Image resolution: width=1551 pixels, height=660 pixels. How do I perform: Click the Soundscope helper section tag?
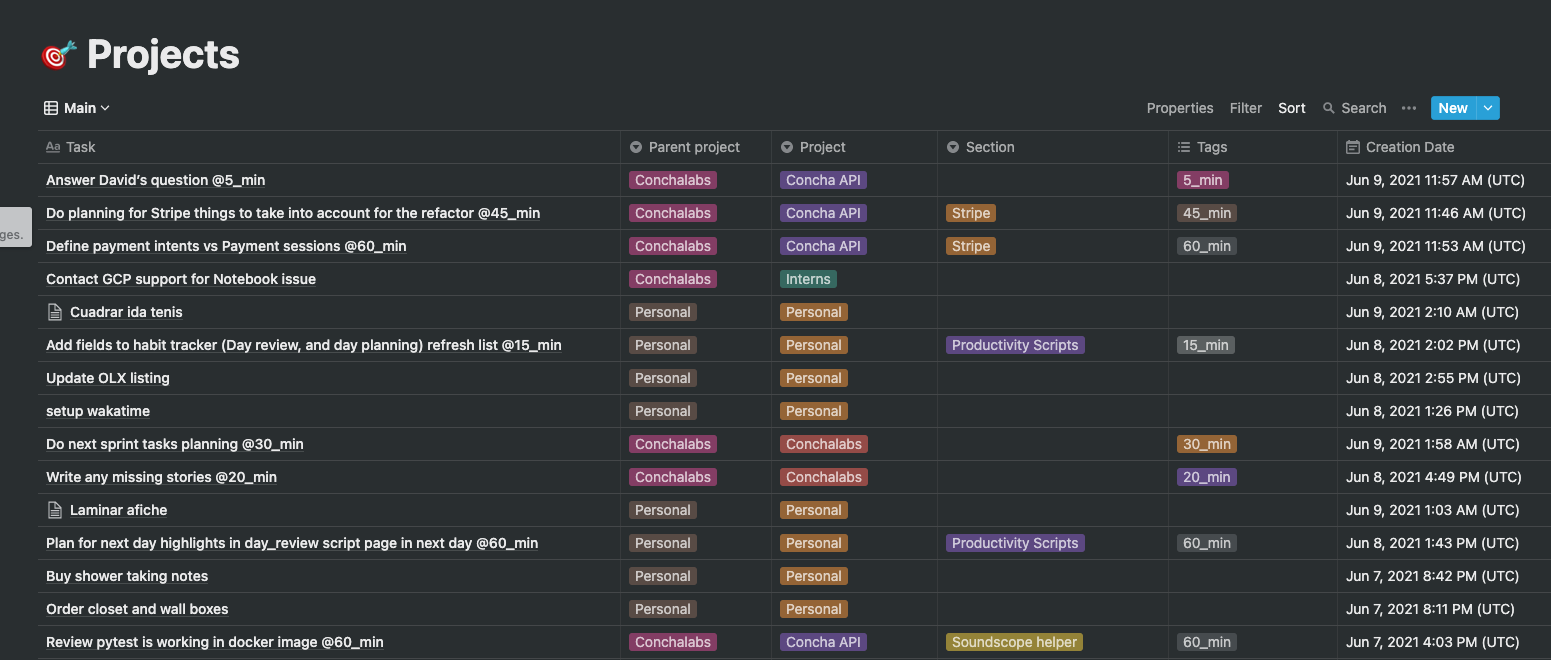(x=1015, y=642)
